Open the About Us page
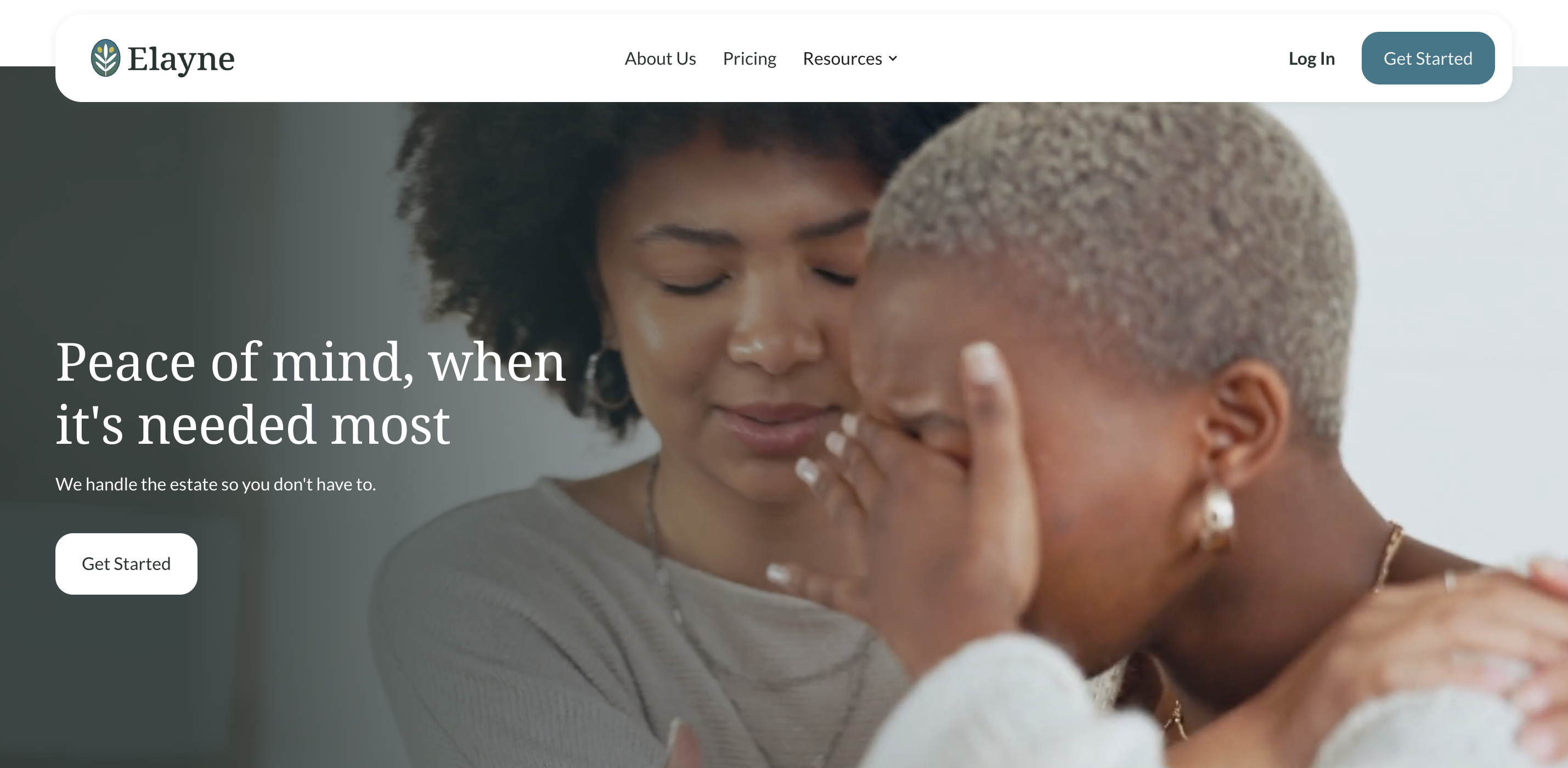The width and height of the screenshot is (1568, 768). click(660, 58)
